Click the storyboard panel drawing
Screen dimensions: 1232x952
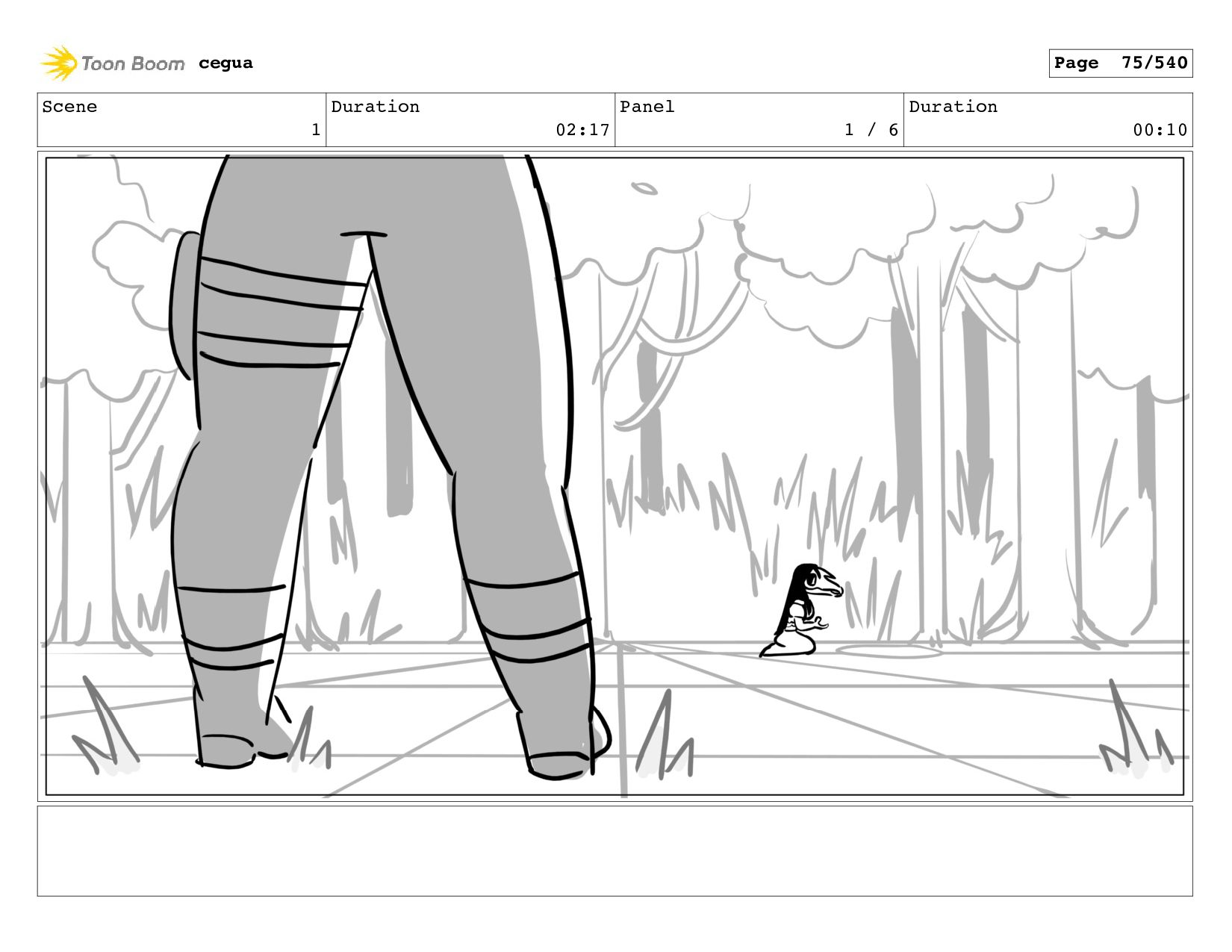pos(615,476)
